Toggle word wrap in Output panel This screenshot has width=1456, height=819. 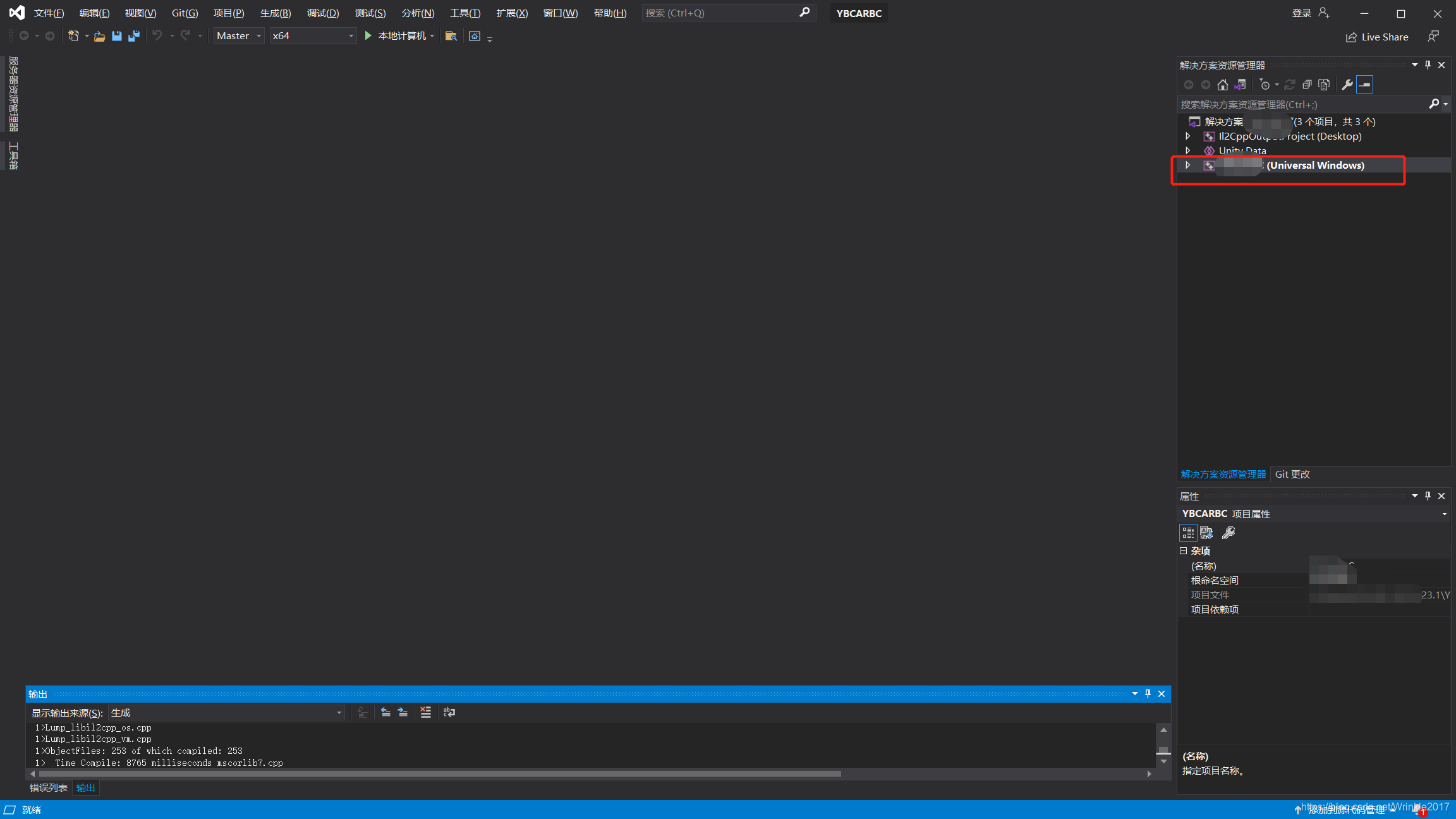449,712
